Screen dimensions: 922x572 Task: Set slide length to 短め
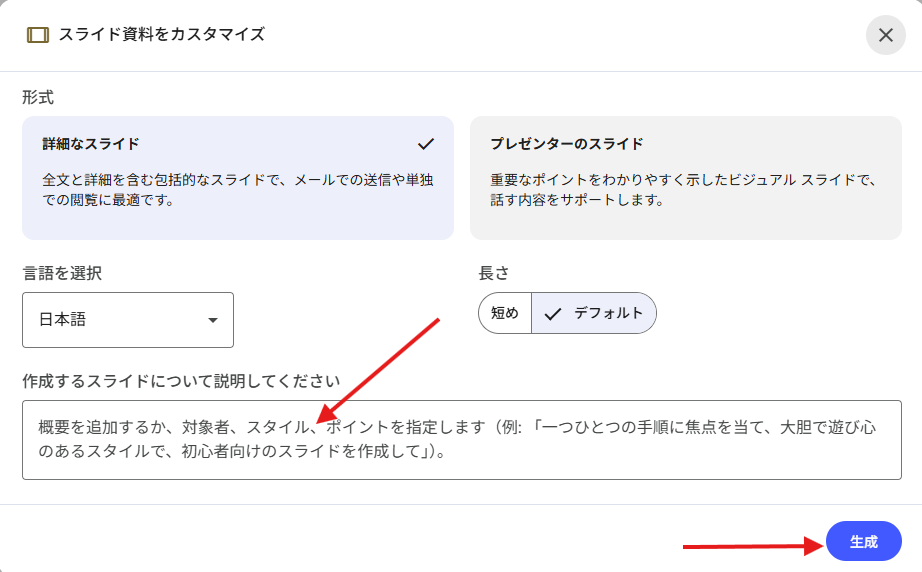tap(504, 313)
